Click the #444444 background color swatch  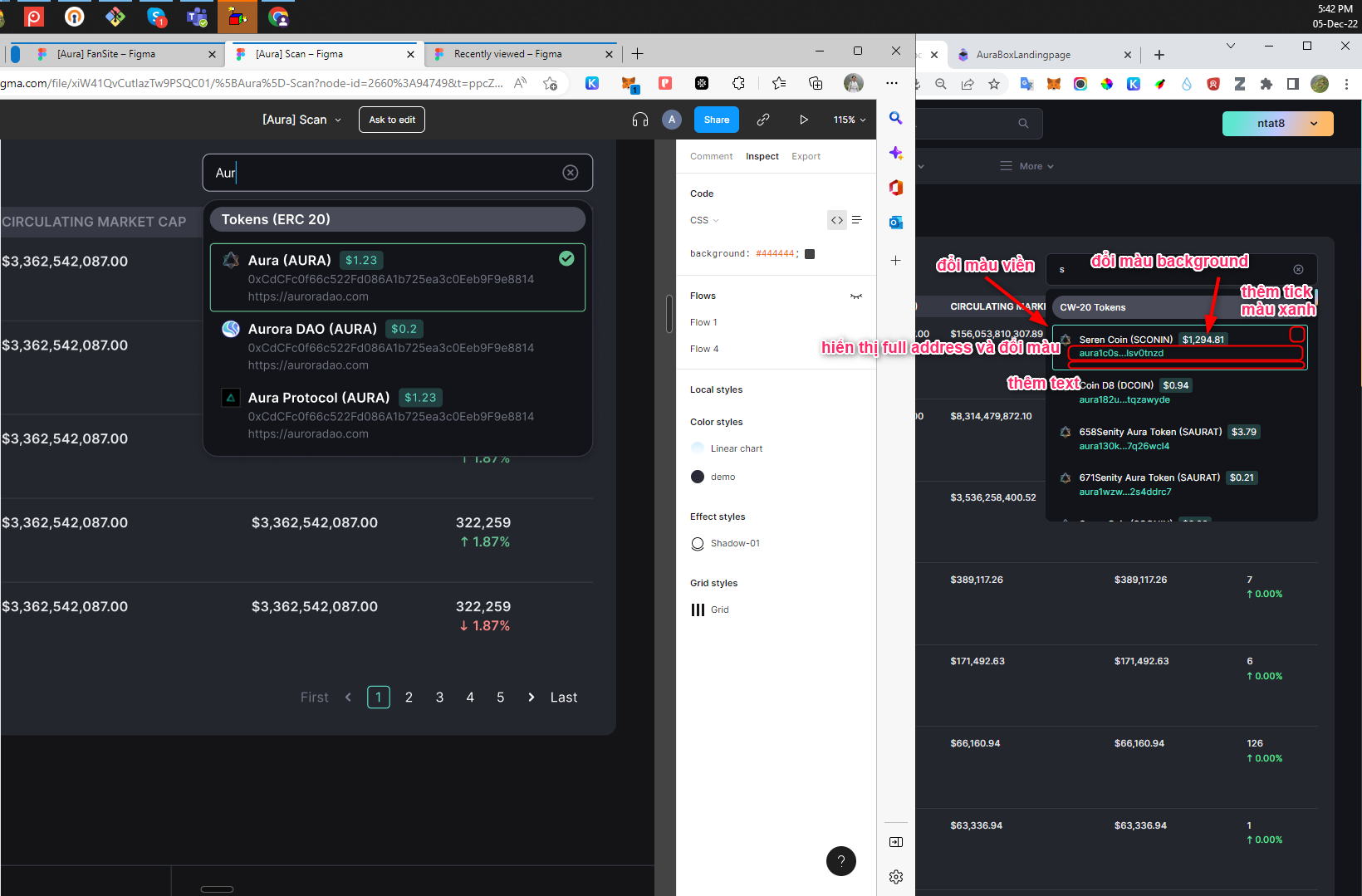coord(810,254)
